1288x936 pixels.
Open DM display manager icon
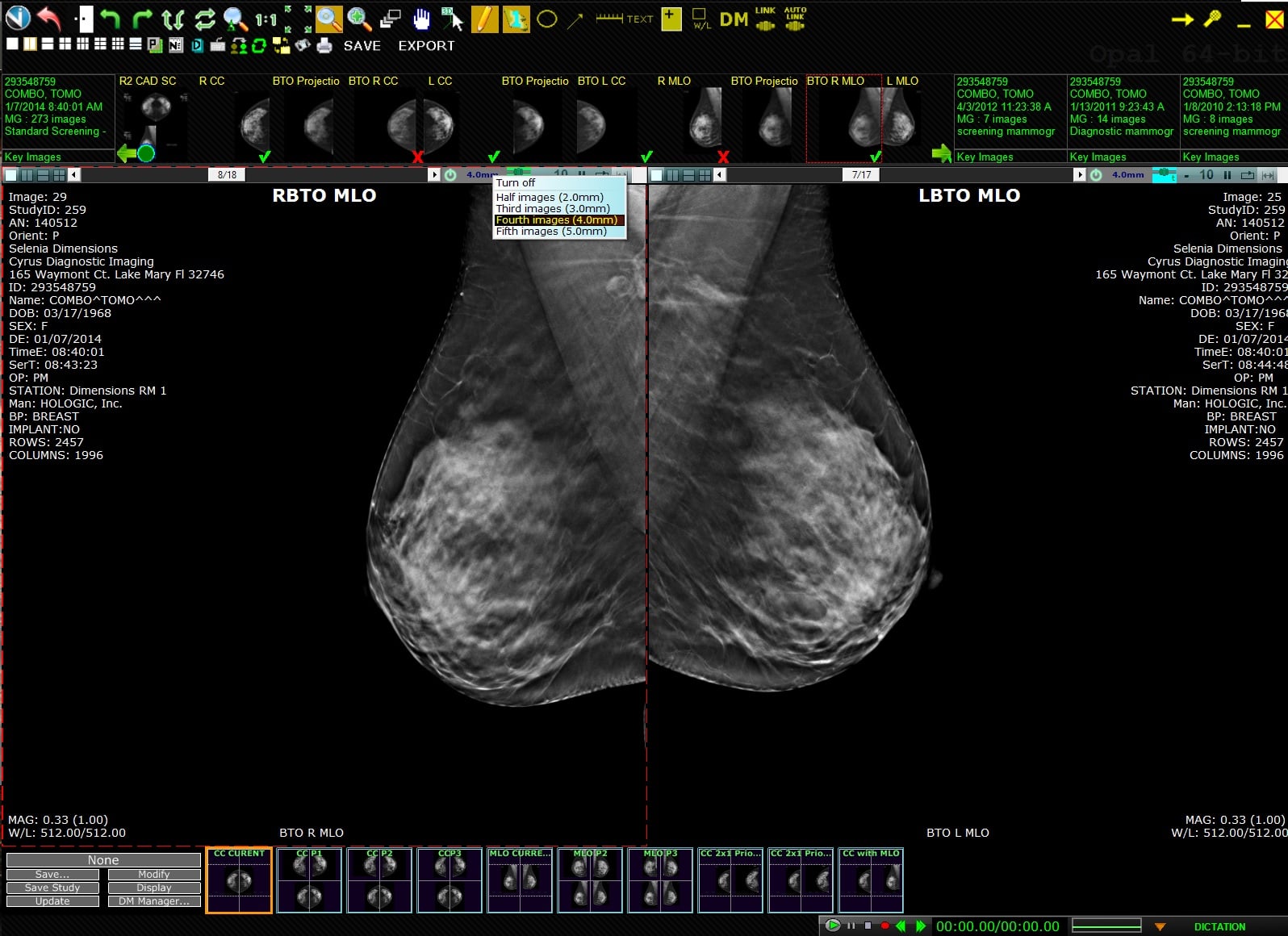coord(733,19)
